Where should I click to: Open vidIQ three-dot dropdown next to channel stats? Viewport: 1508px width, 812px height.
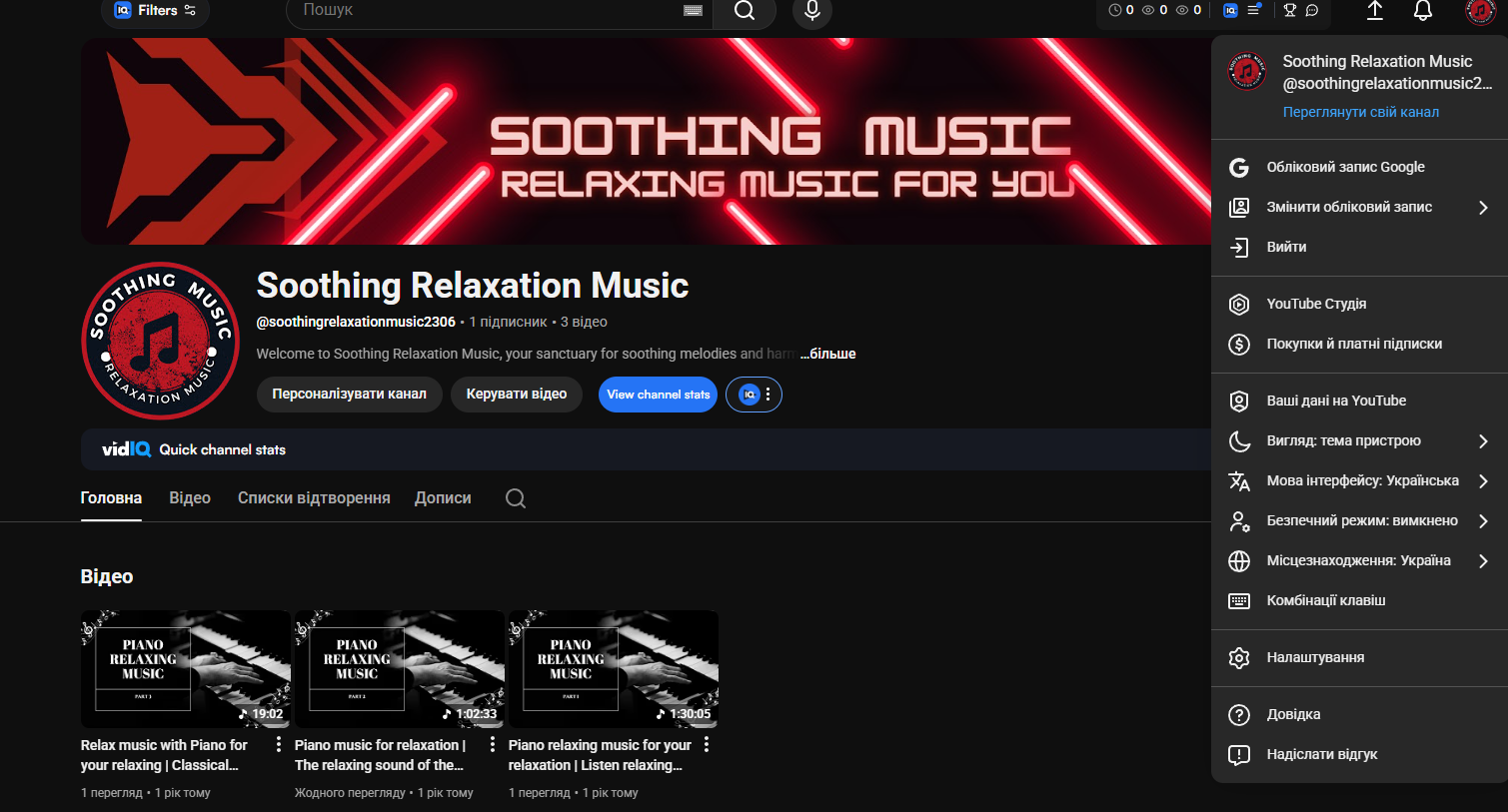pyautogui.click(x=766, y=395)
